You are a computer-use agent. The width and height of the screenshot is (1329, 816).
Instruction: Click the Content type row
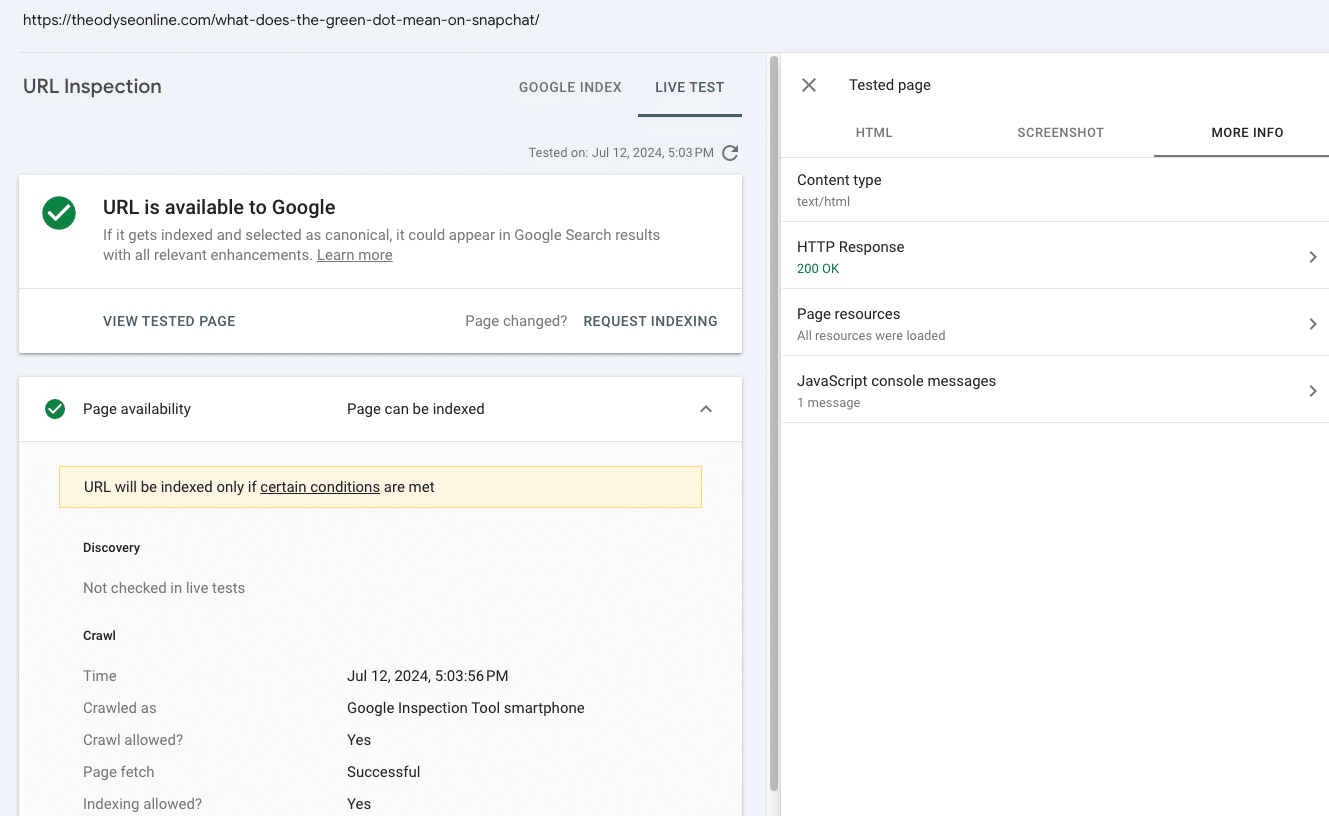click(x=1054, y=190)
